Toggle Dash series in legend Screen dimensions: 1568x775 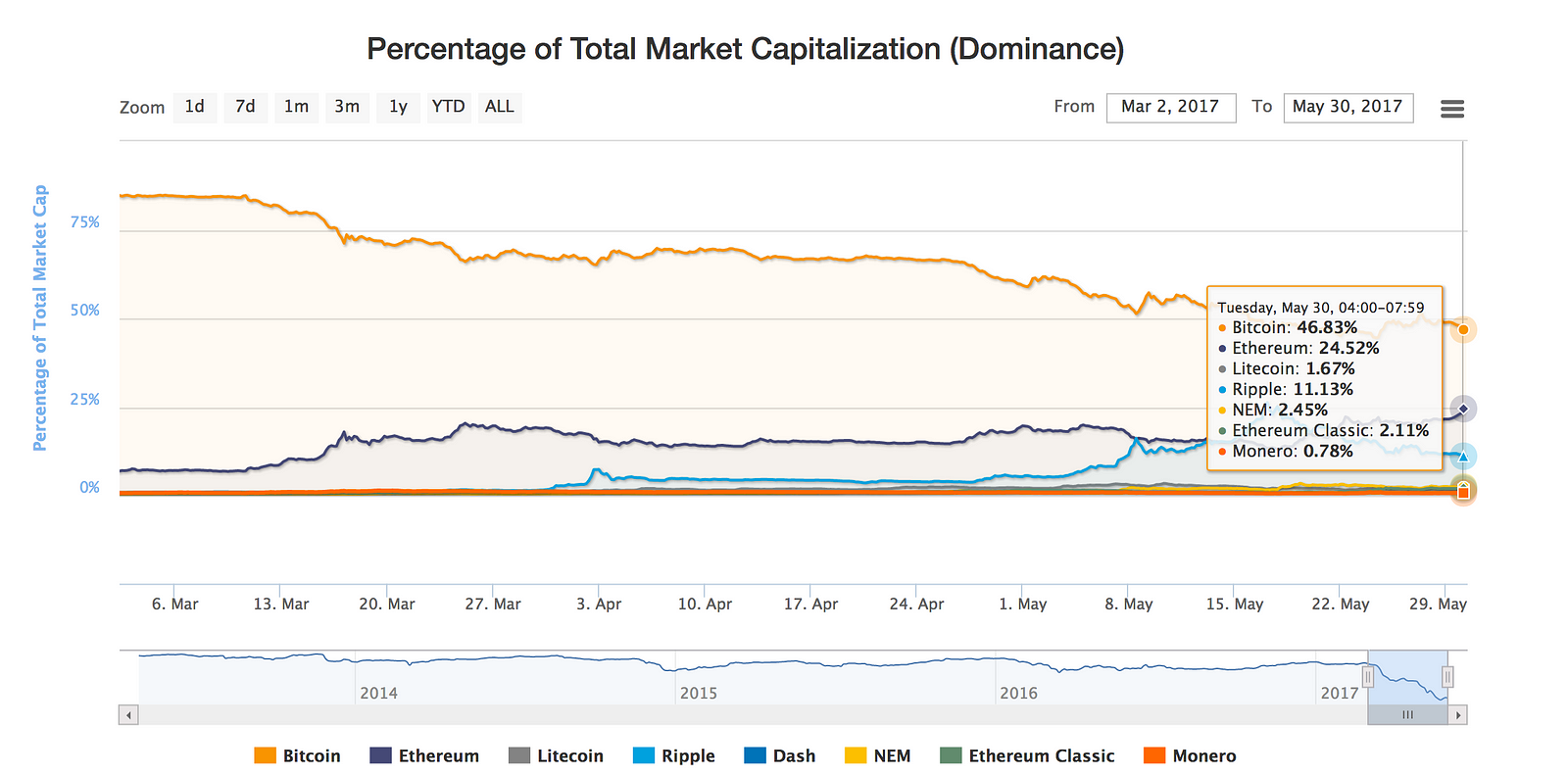(780, 755)
